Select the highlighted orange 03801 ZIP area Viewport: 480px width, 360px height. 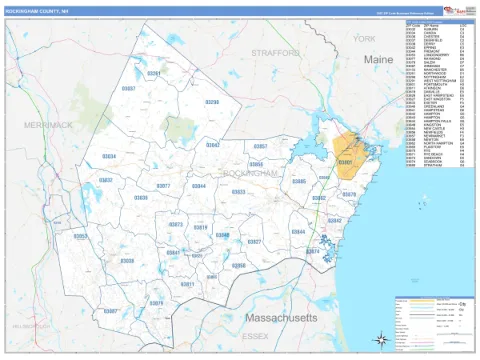click(349, 156)
